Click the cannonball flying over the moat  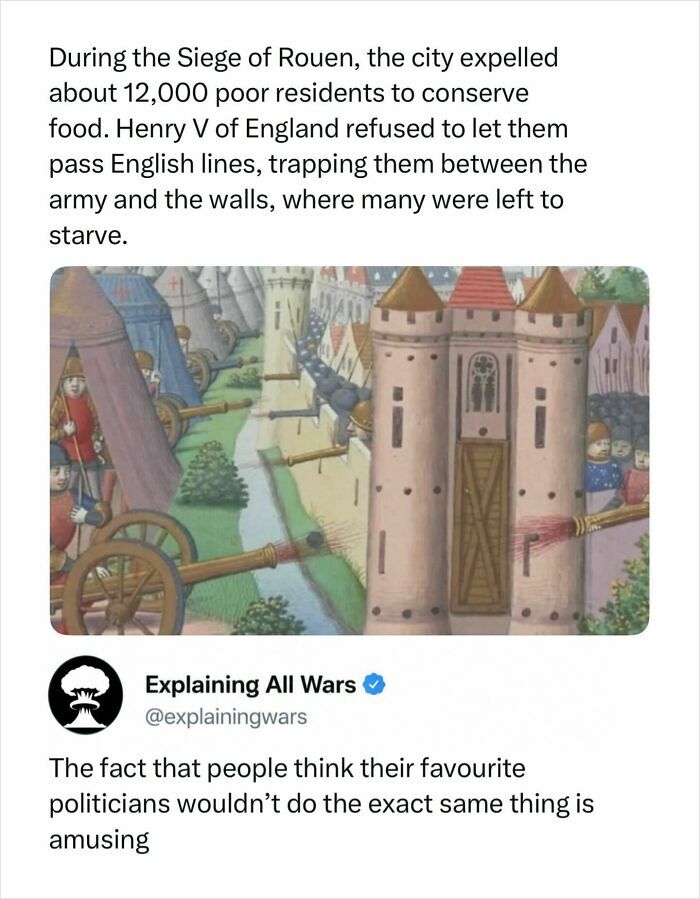(x=314, y=540)
